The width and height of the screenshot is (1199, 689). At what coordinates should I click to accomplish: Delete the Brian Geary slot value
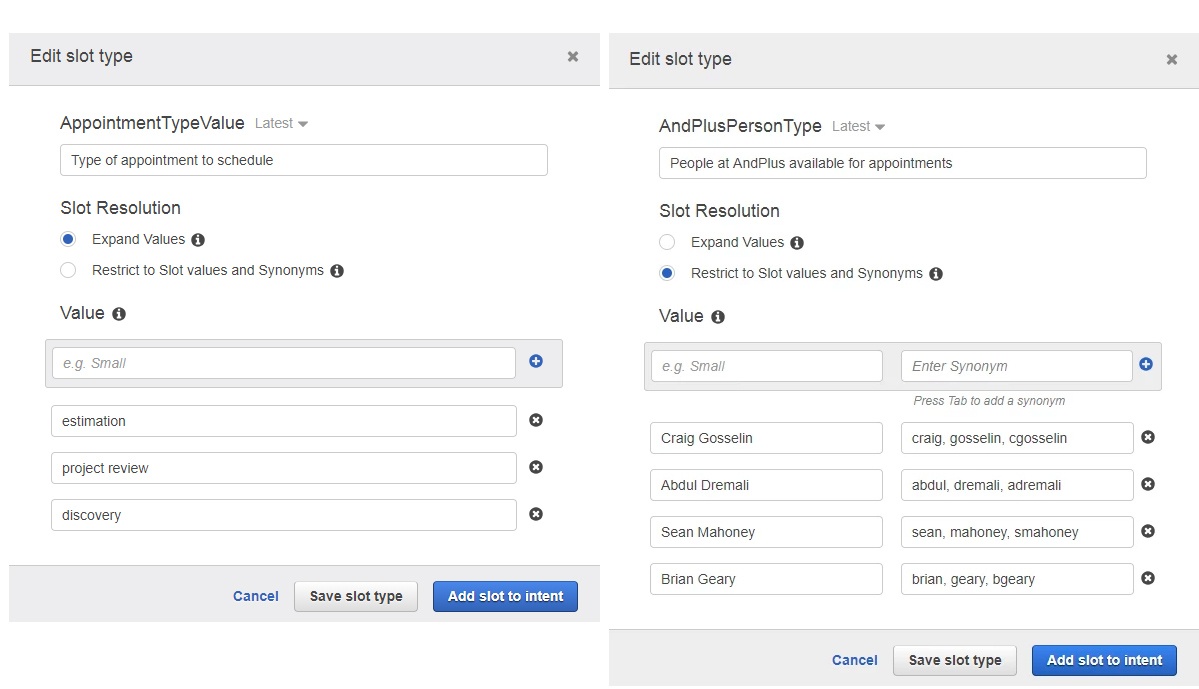(x=1147, y=578)
